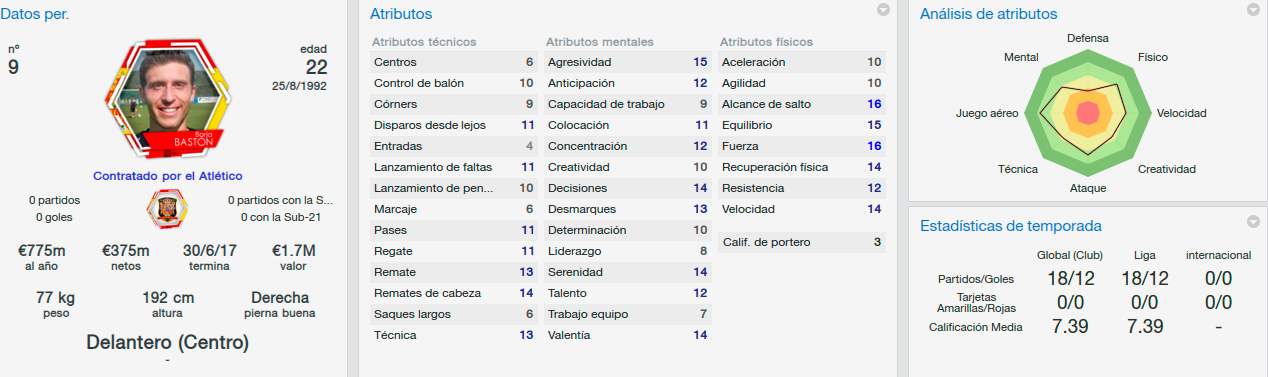The image size is (1268, 377).
Task: Select the Fuerza attribute row
Action: click(802, 146)
